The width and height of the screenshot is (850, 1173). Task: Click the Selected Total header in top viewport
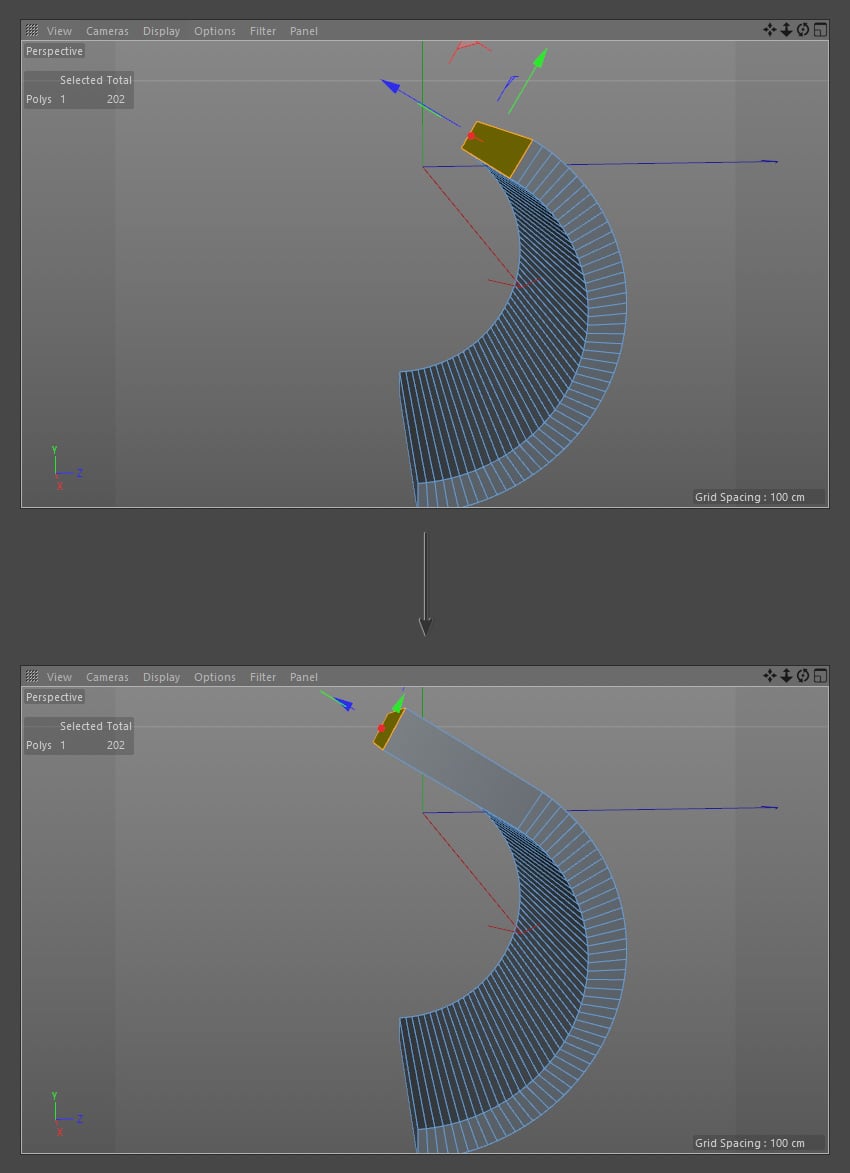(x=96, y=80)
